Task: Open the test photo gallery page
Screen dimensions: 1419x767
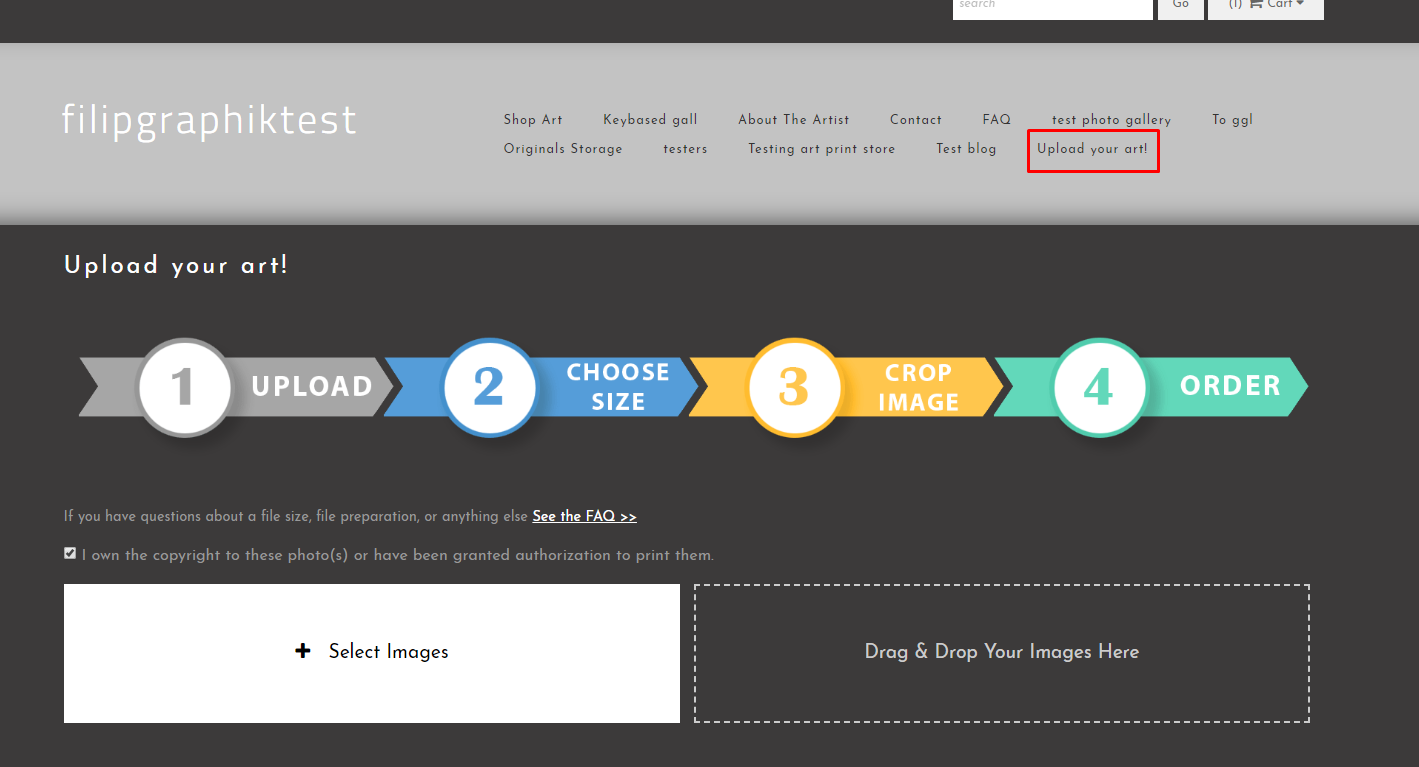Action: coord(1110,120)
